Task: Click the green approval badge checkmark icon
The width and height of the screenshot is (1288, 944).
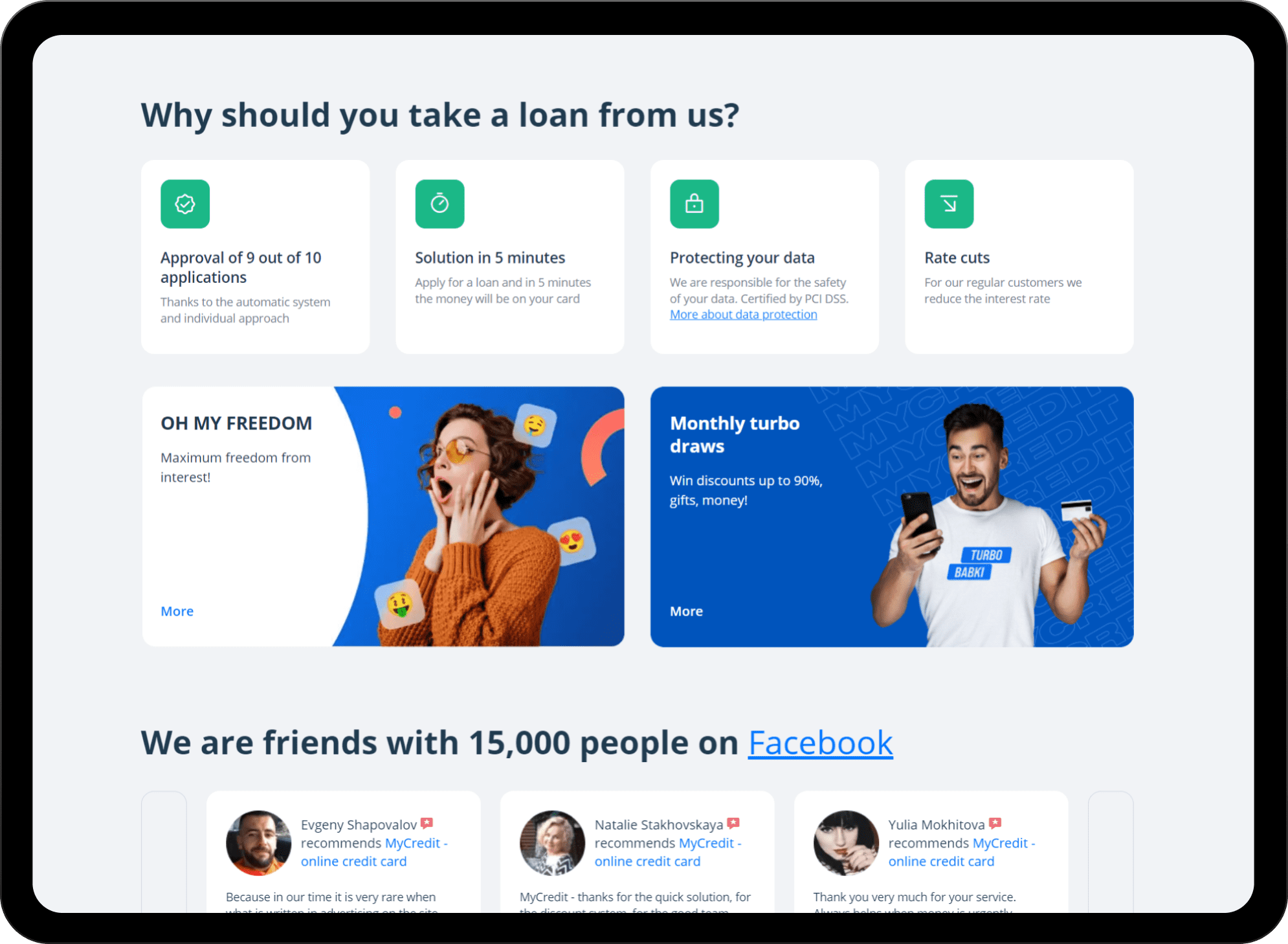Action: pyautogui.click(x=185, y=204)
